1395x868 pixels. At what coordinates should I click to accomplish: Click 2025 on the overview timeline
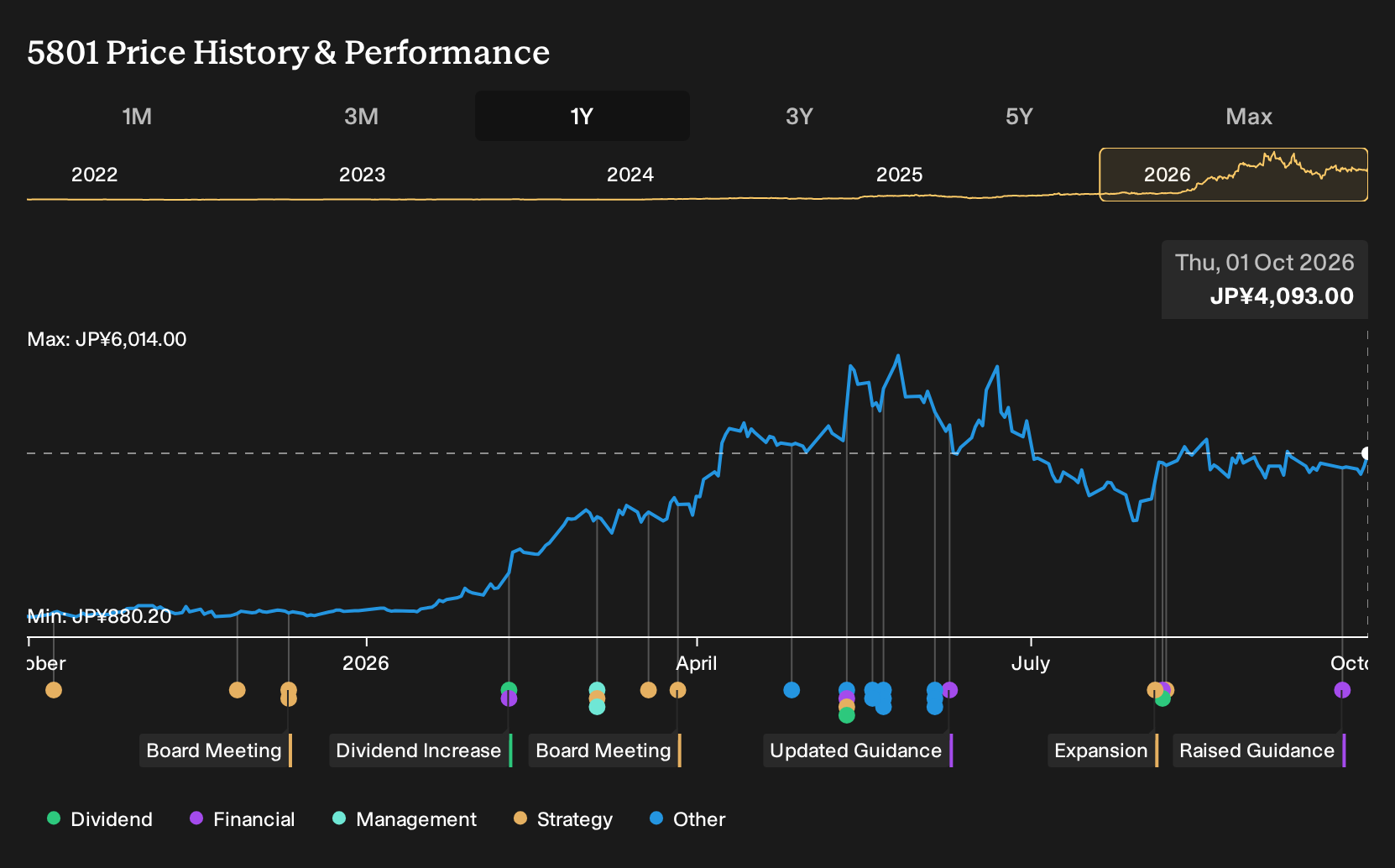click(899, 175)
